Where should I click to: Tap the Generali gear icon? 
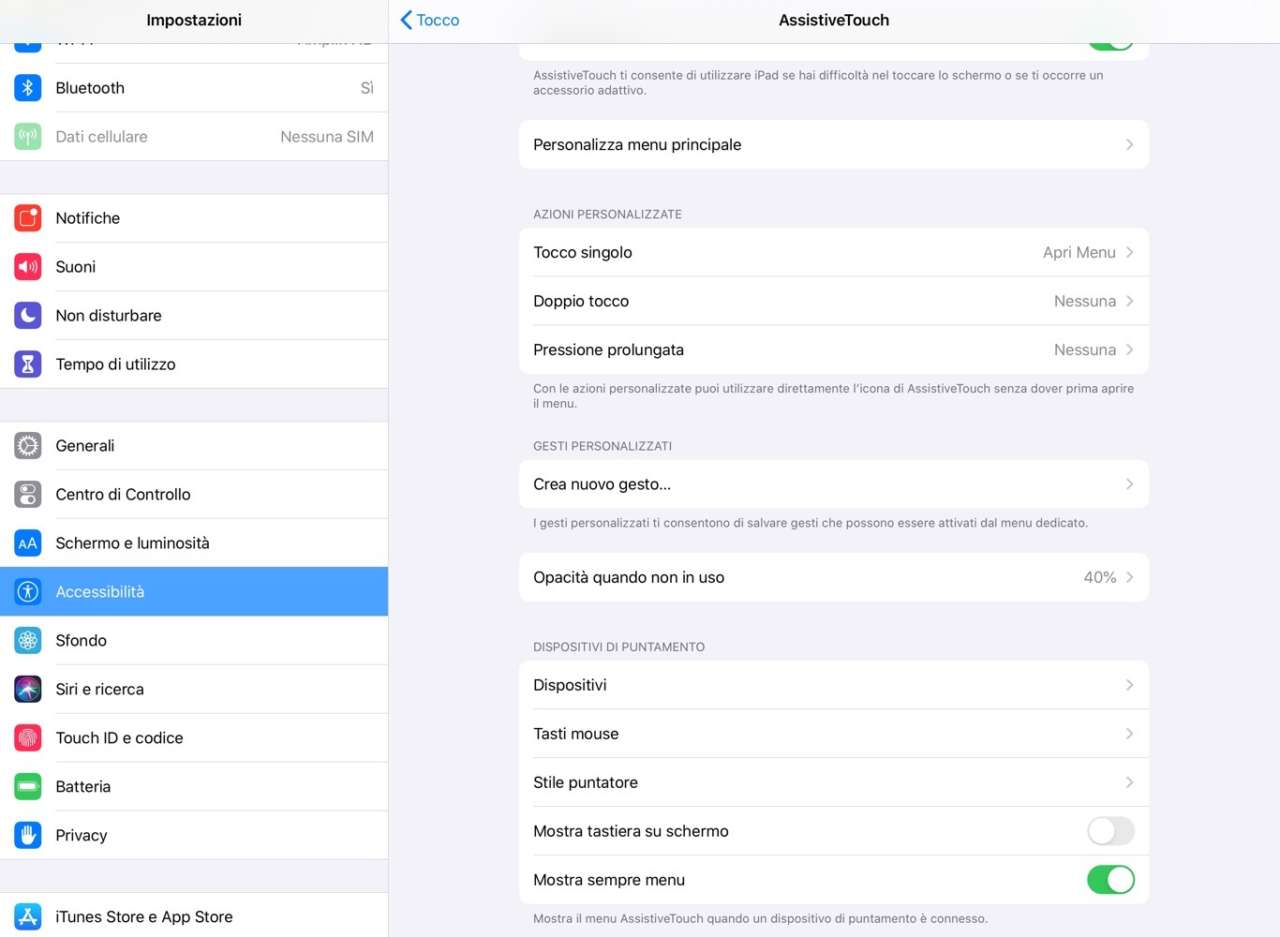pyautogui.click(x=28, y=446)
